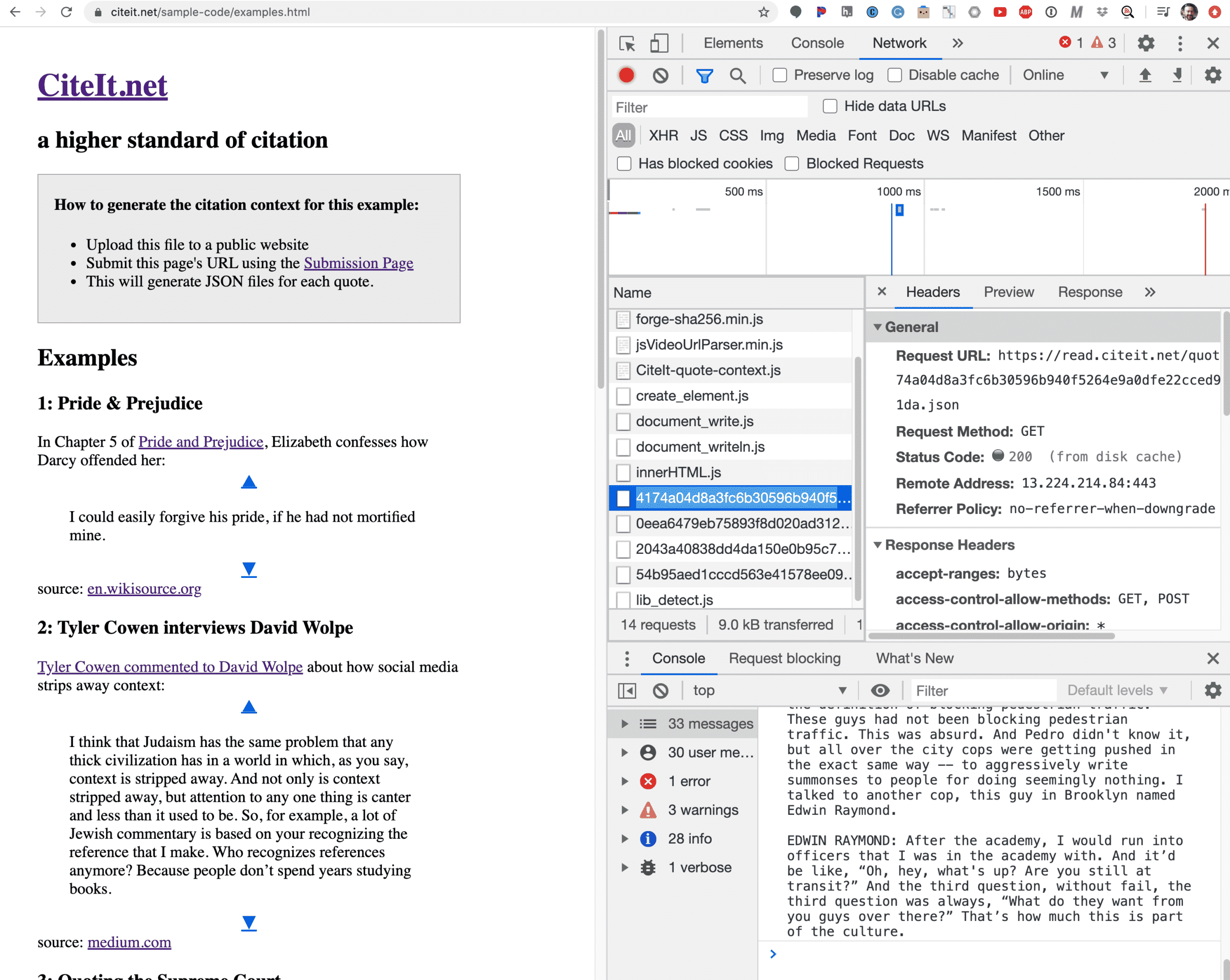Toggle the network filter funnel icon
Image resolution: width=1230 pixels, height=980 pixels.
point(704,75)
